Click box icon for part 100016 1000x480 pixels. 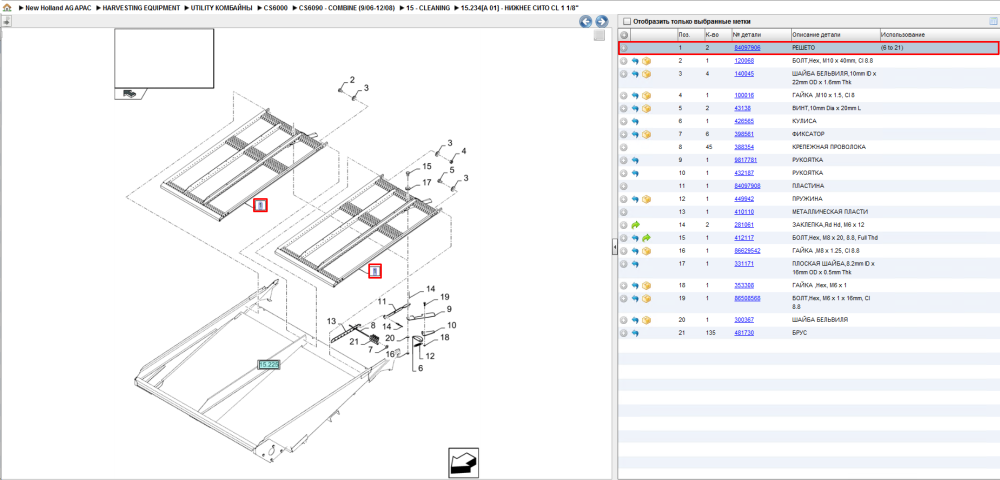[646, 96]
